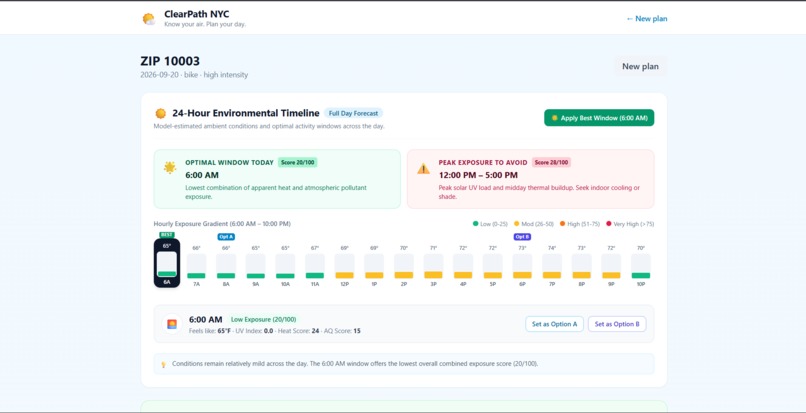Click the 'Low Exposure (20/100)' badge
806x413 pixels.
pyautogui.click(x=263, y=319)
